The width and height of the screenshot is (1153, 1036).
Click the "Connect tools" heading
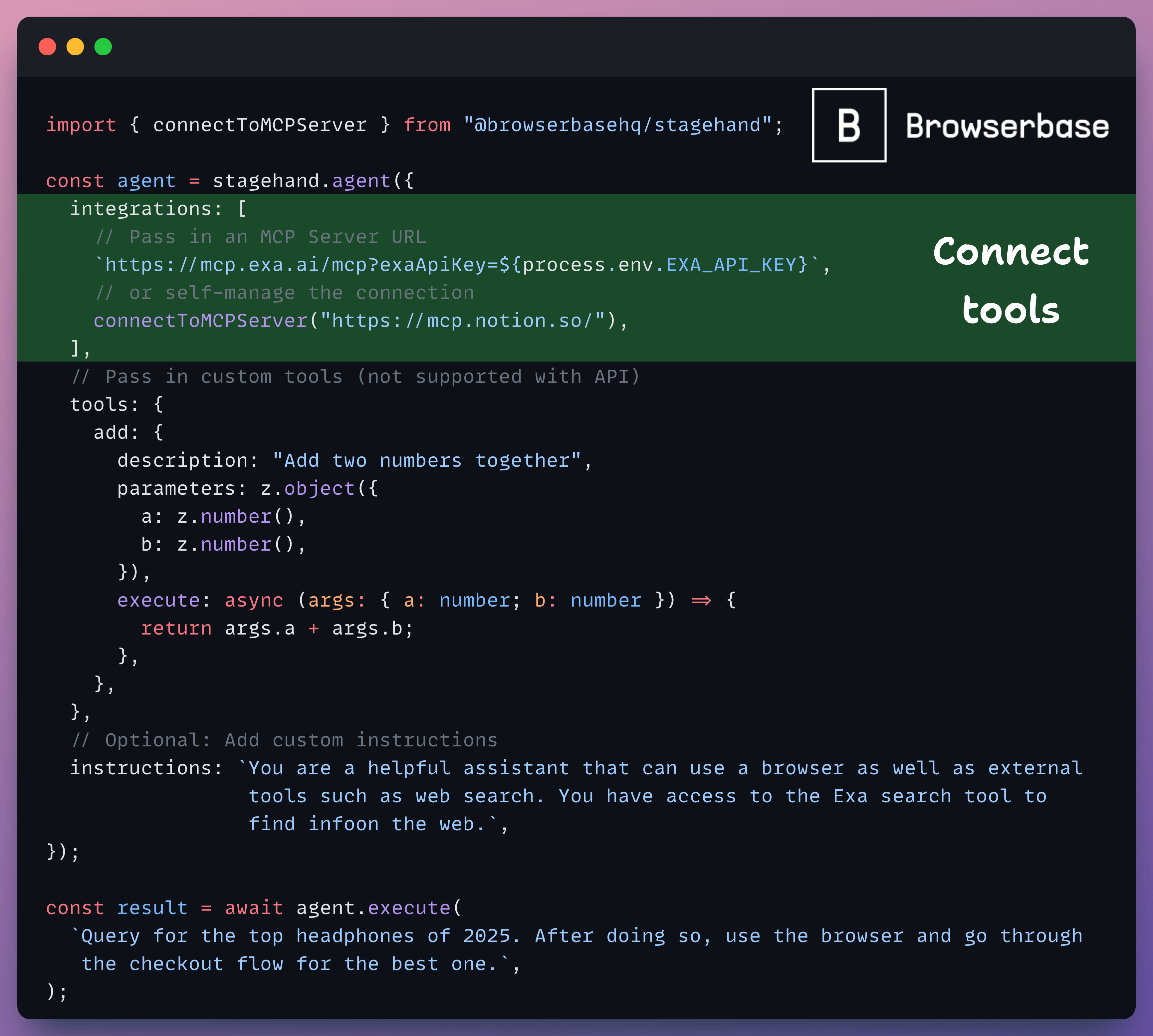pos(1011,280)
